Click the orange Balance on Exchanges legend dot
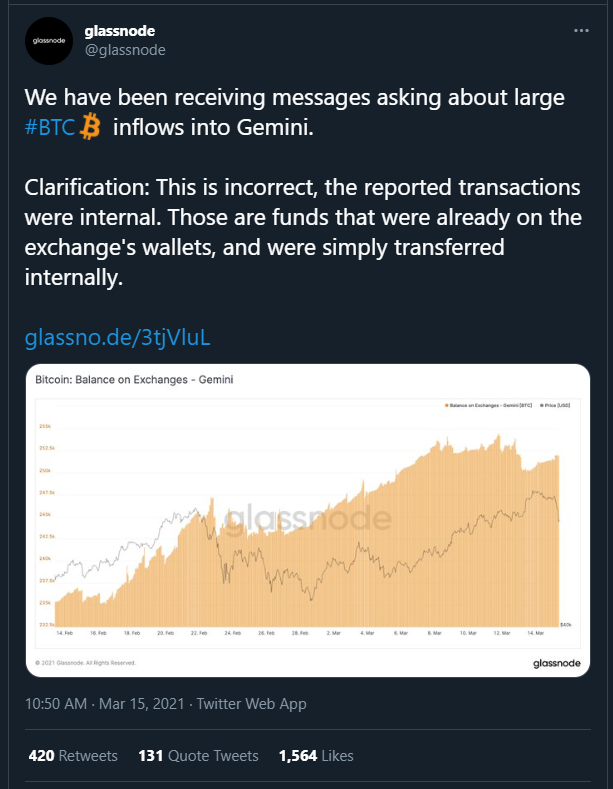 [x=446, y=405]
